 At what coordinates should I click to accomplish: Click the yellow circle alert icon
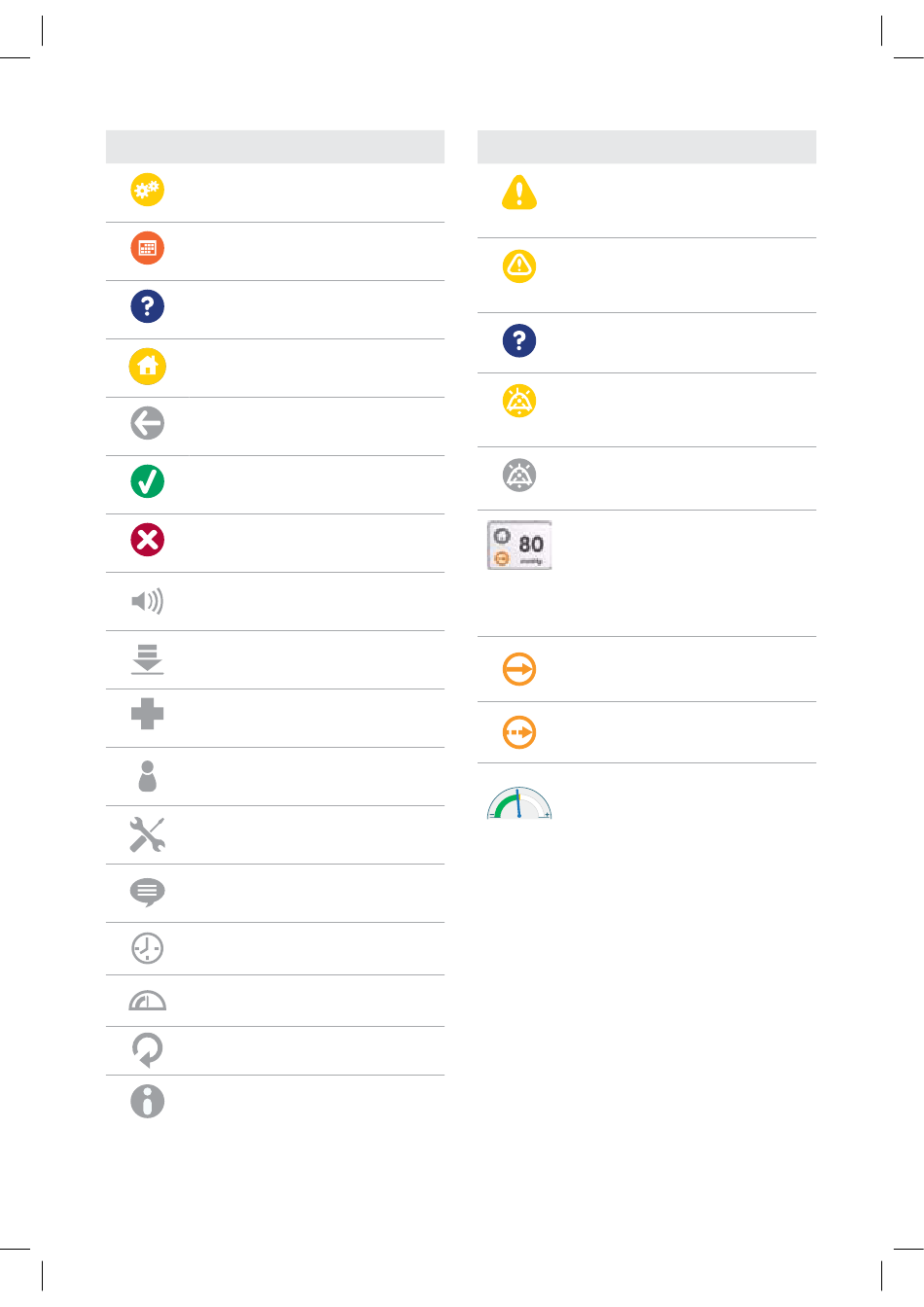pyautogui.click(x=519, y=265)
